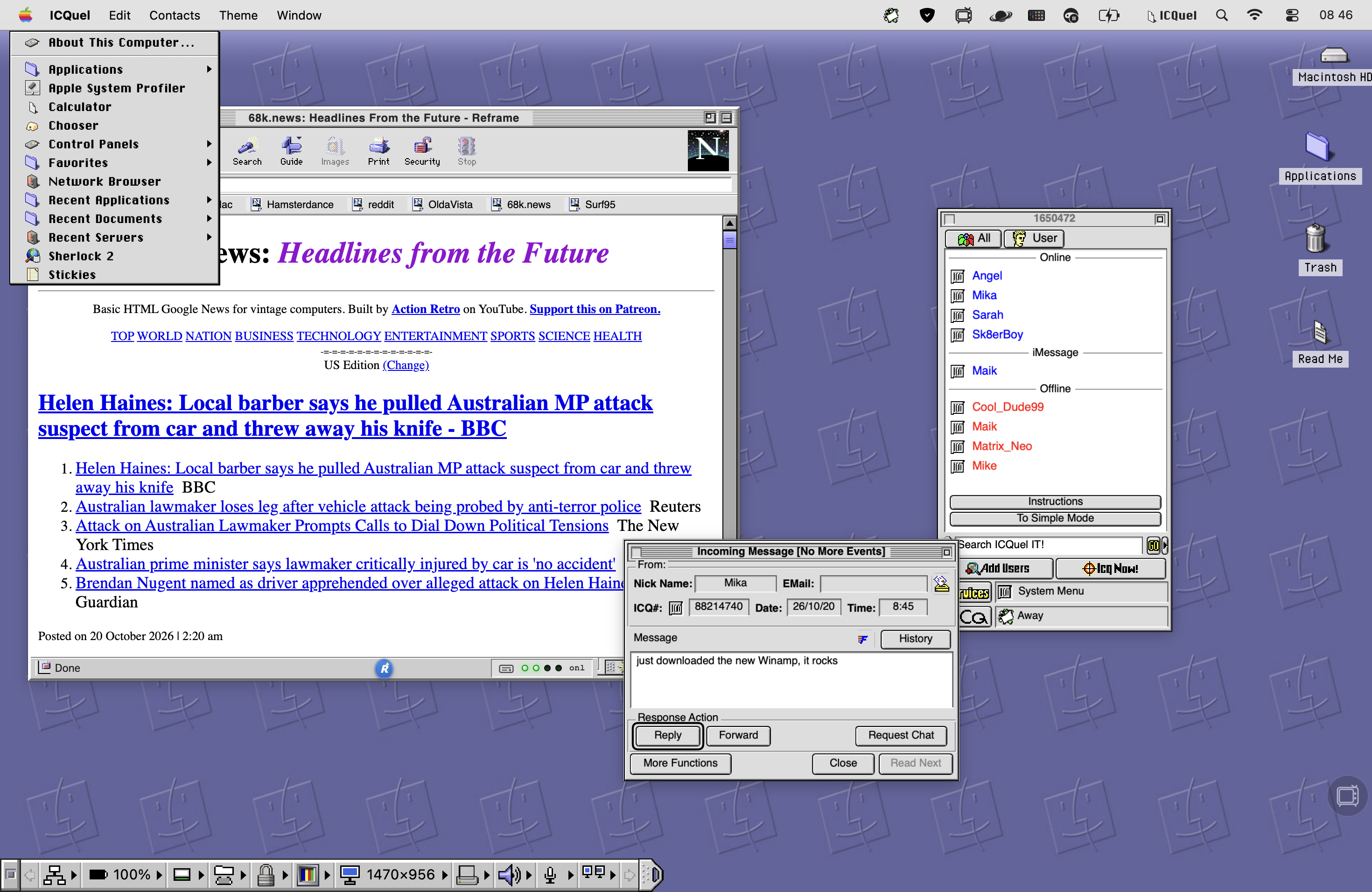Choose About This Computer from the Apple menu
The image size is (1372, 892).
tap(115, 42)
